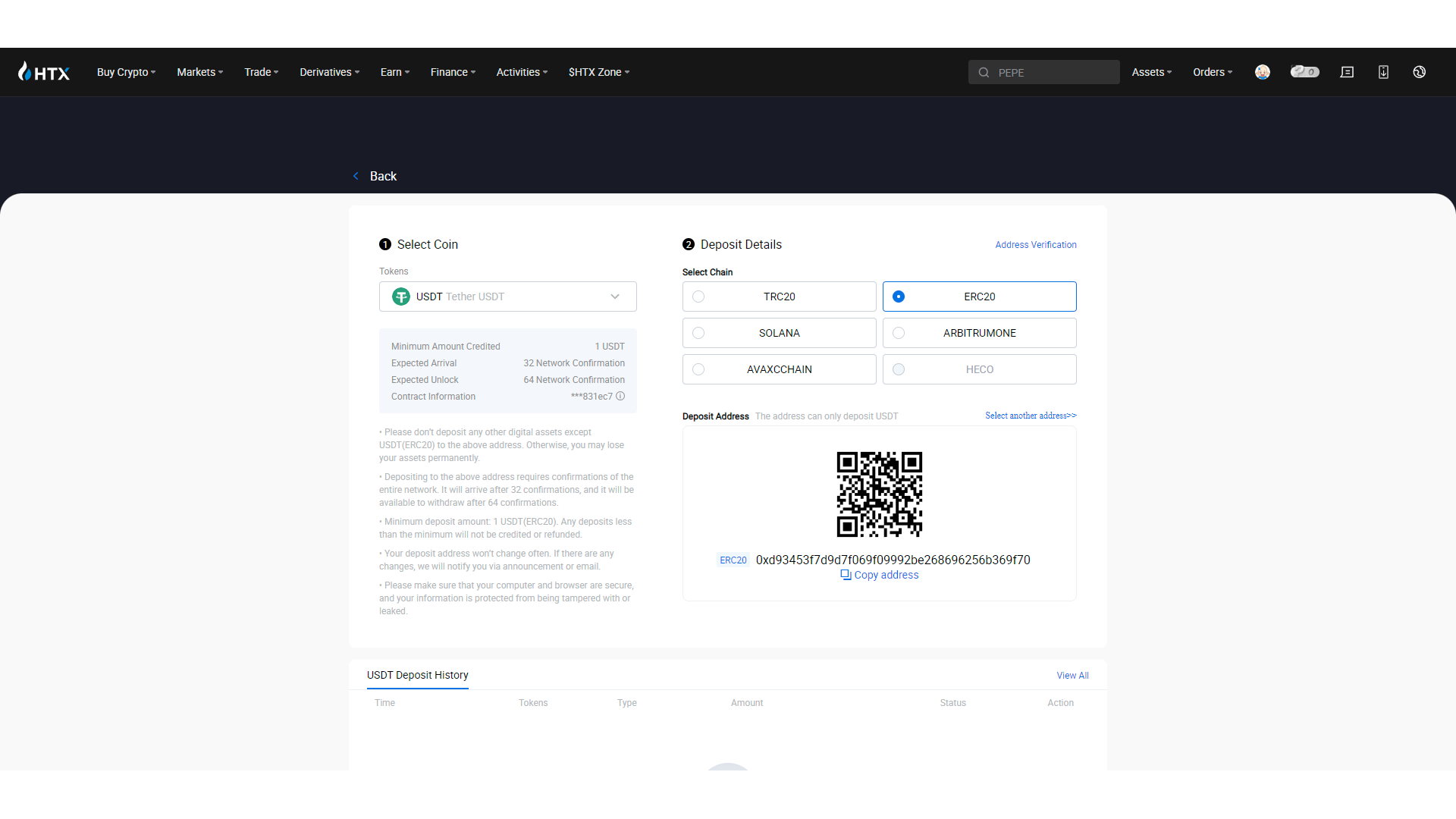Click the deposit address QR code
The image size is (1456, 819).
(x=880, y=494)
